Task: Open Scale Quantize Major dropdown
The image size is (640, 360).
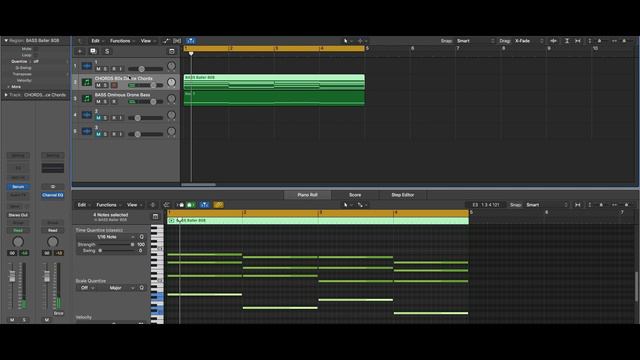Action: pyautogui.click(x=118, y=288)
